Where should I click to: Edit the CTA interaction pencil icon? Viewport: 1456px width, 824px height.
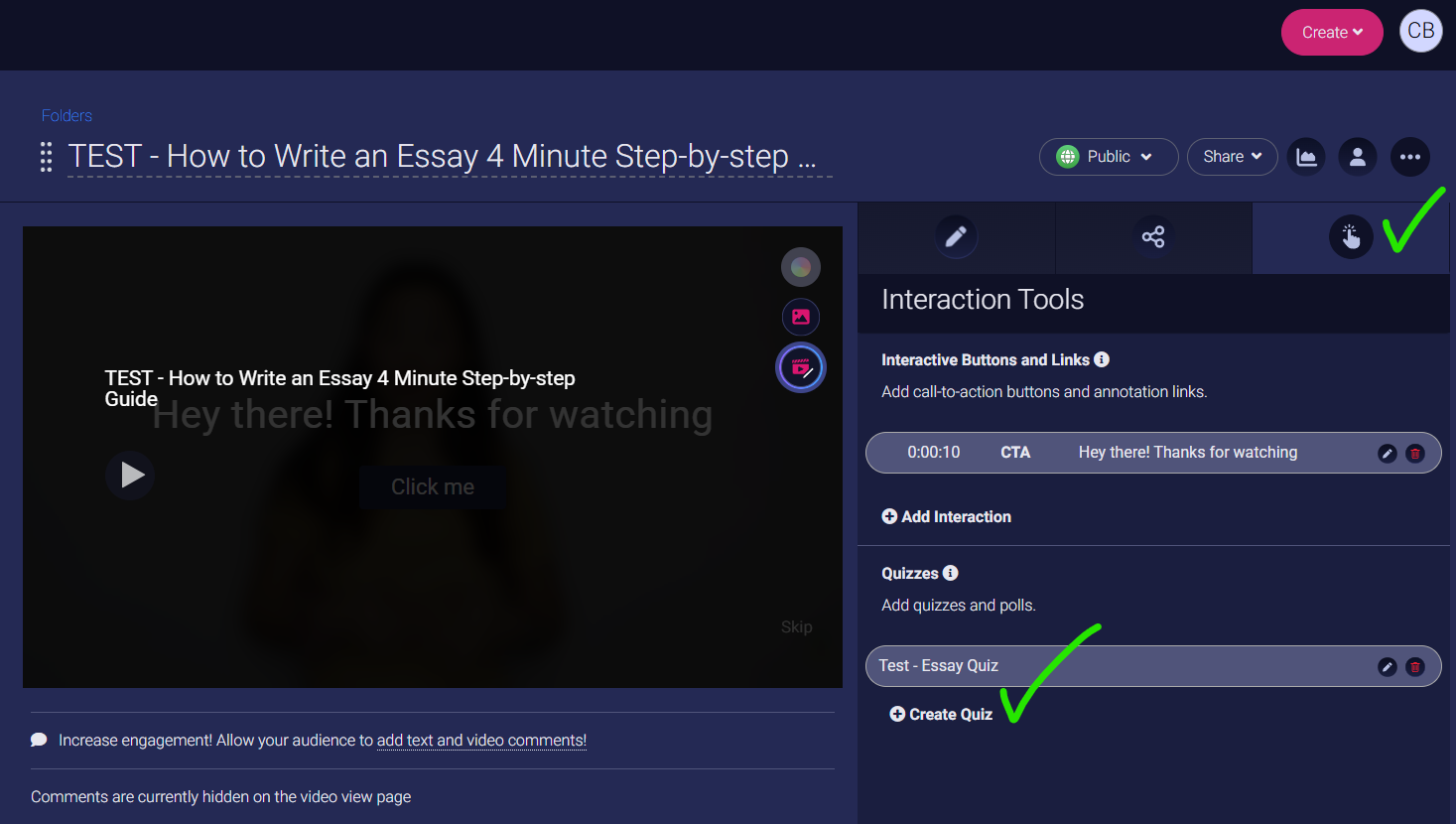[x=1387, y=454]
